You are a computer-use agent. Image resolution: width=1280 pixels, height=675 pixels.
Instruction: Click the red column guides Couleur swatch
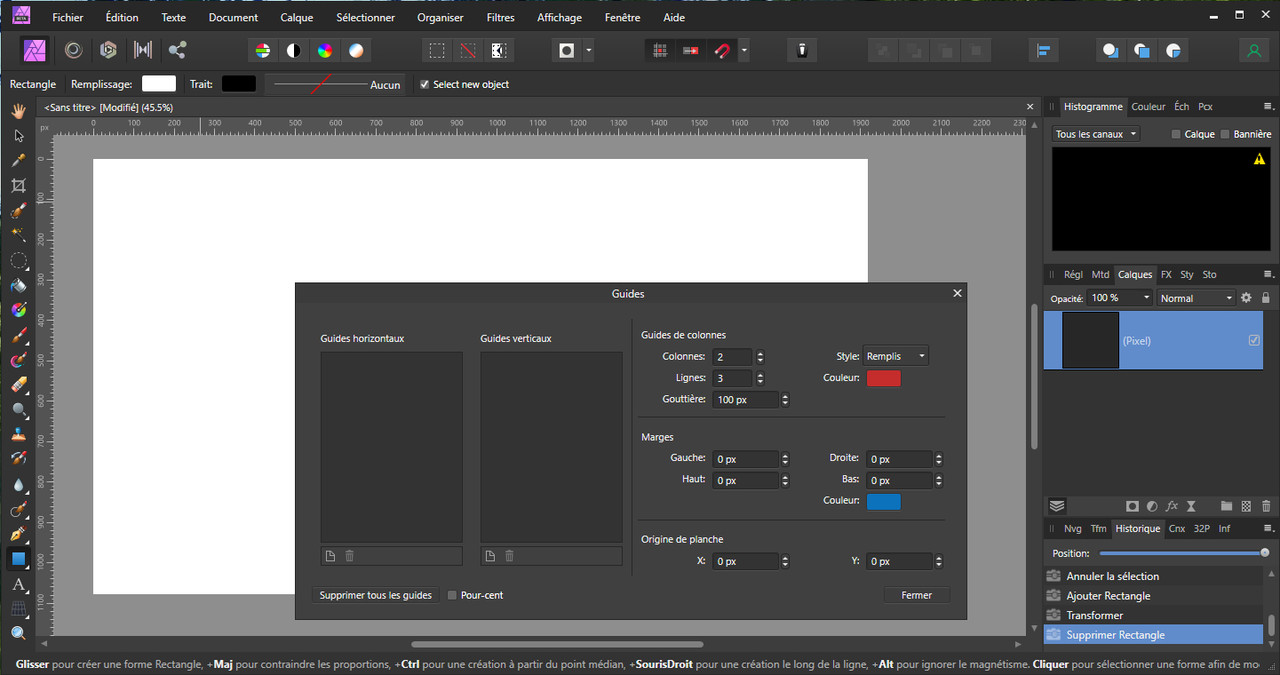pos(883,378)
